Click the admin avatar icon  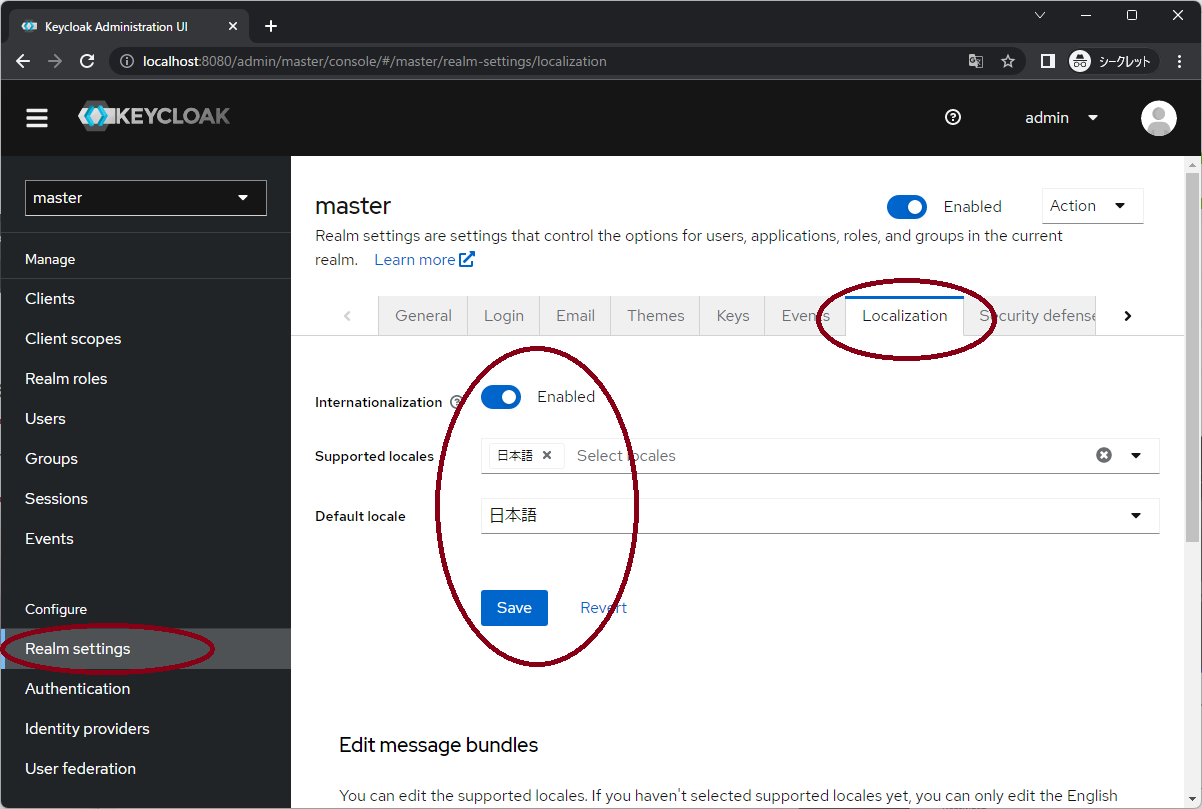tap(1158, 117)
